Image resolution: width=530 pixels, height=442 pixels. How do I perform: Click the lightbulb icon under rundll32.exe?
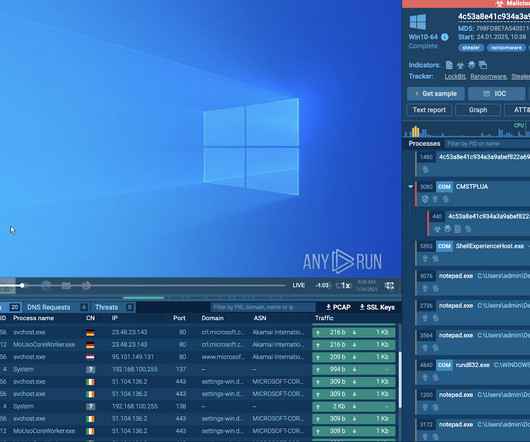tap(425, 378)
